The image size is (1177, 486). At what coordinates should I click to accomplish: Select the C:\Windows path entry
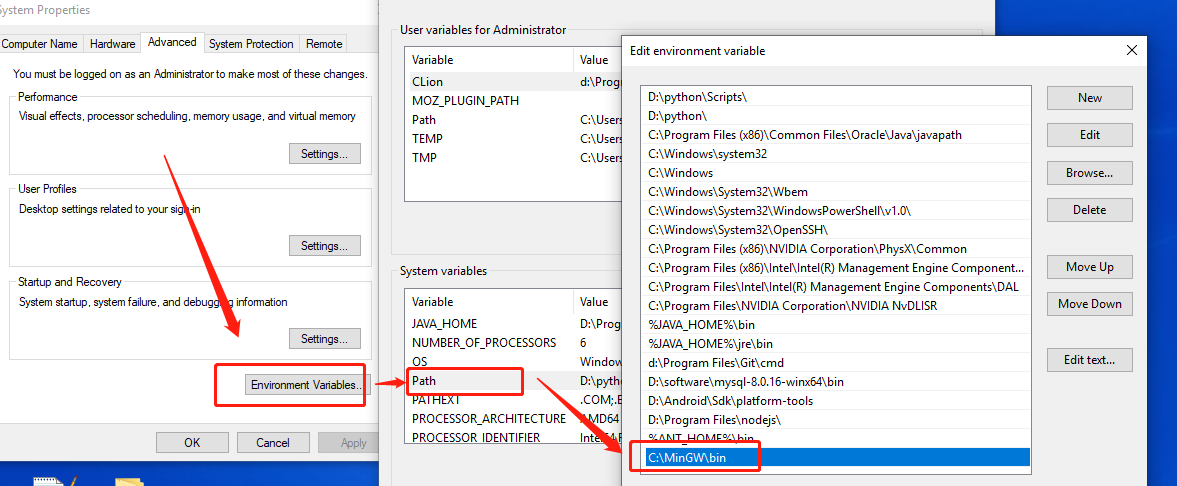tap(838, 173)
